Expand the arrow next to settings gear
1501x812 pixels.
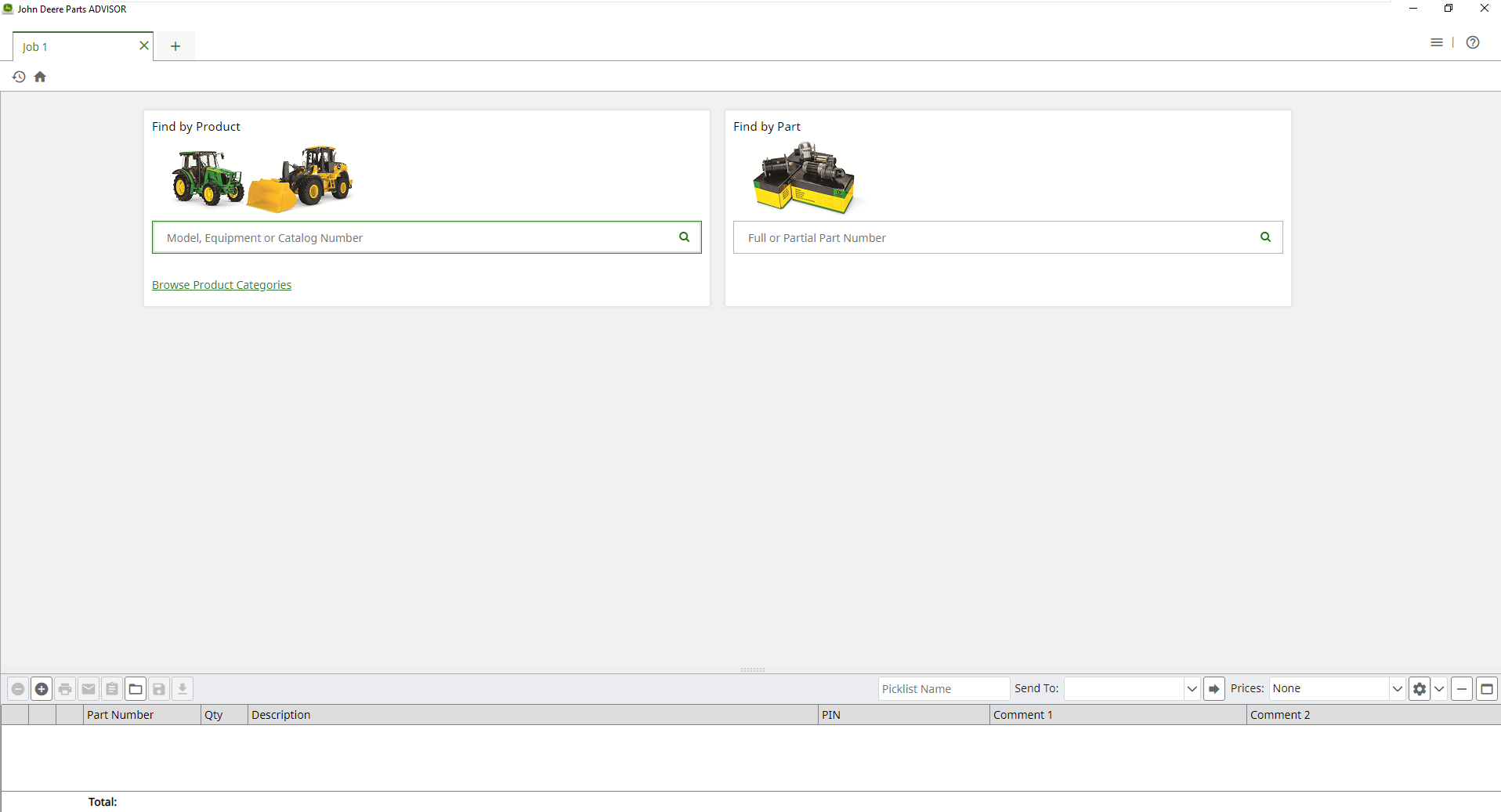(x=1439, y=689)
